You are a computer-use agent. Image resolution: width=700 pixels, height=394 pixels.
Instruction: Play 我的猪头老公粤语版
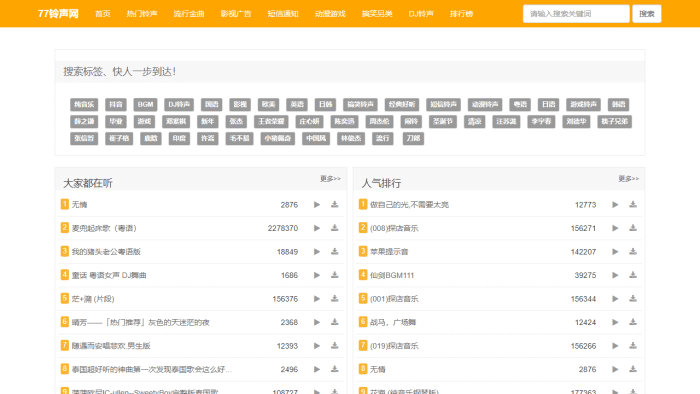317,252
